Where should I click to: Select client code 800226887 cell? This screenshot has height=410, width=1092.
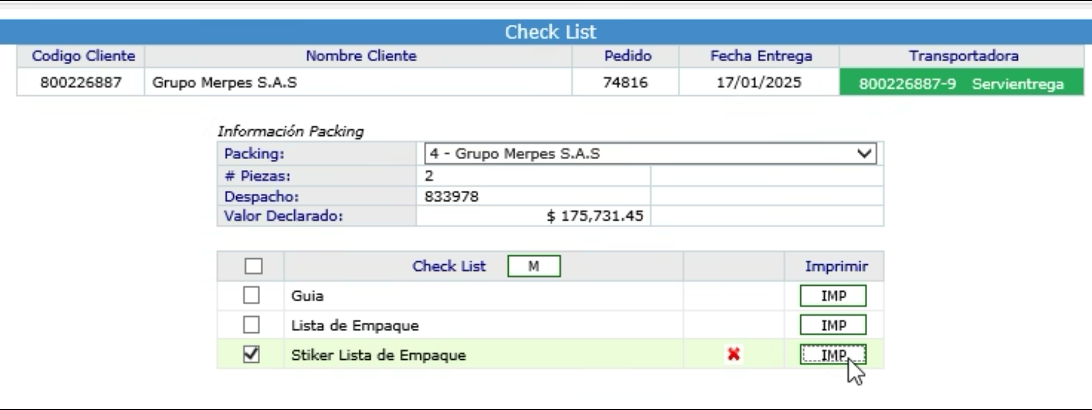click(x=81, y=82)
